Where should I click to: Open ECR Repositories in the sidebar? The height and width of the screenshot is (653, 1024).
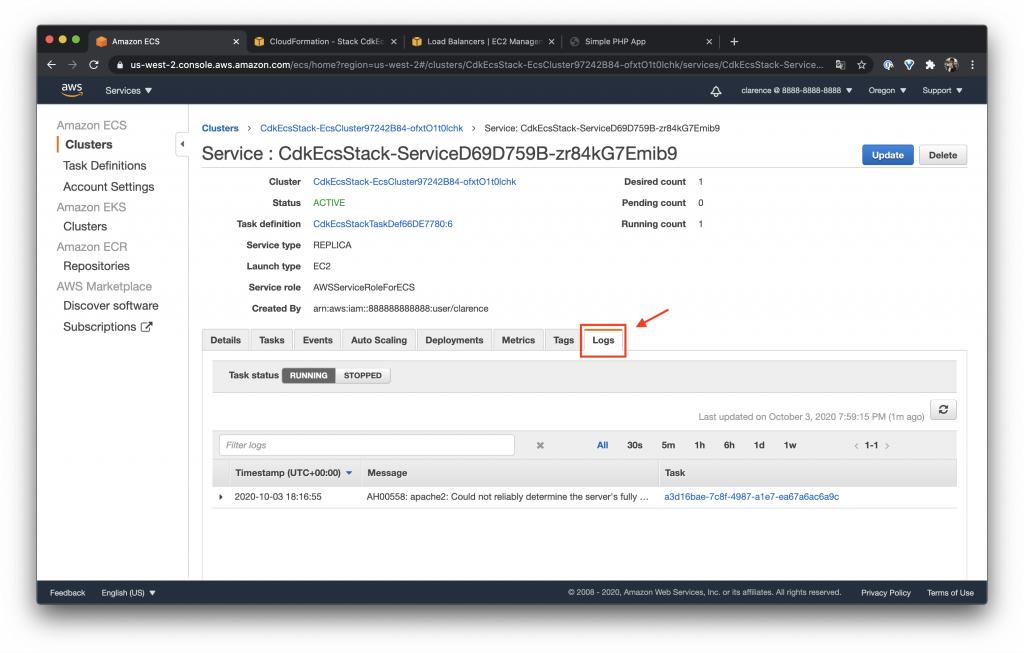(96, 266)
